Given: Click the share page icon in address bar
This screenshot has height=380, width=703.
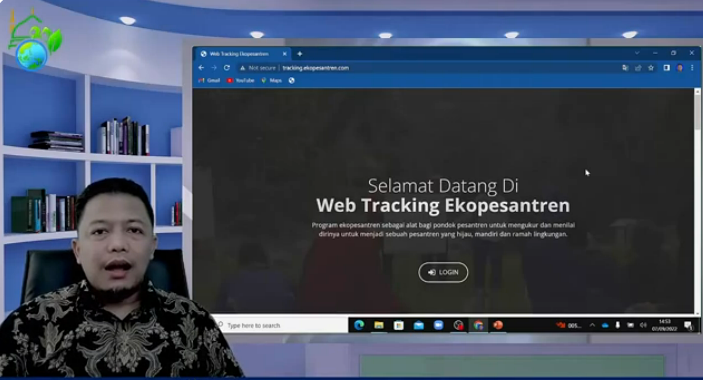Looking at the screenshot, I should pos(638,68).
